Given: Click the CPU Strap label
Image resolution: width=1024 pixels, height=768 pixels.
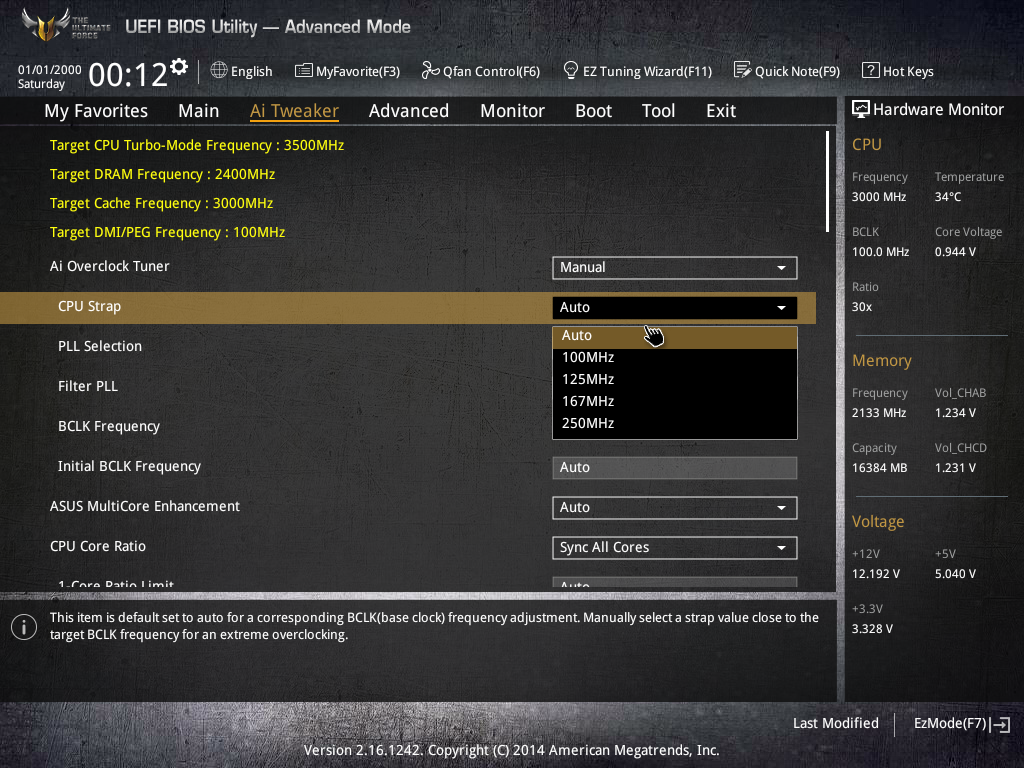Looking at the screenshot, I should click(x=89, y=306).
